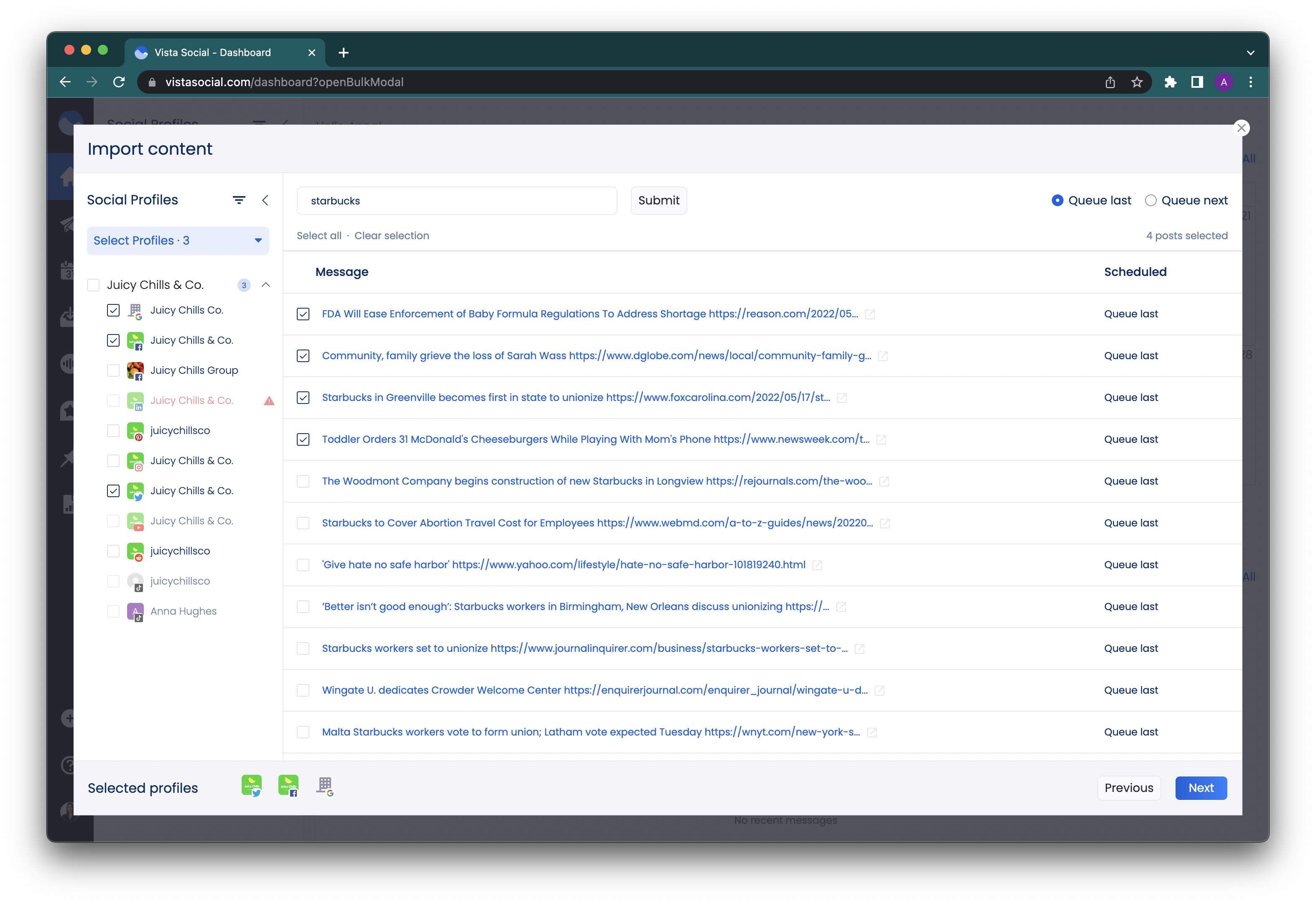
Task: Open external link for the Malta Starbucks post
Action: coord(872,733)
